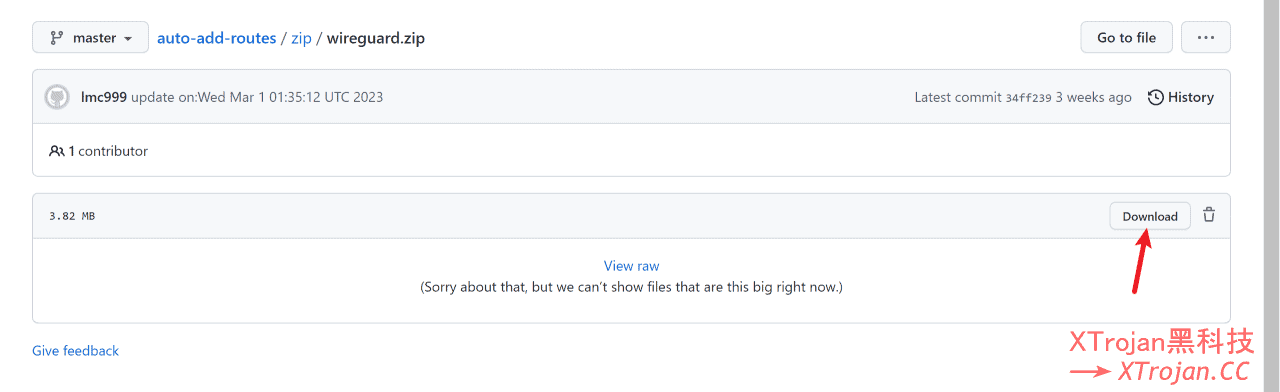Navigate to the zip folder breadcrumb
Image resolution: width=1280 pixels, height=392 pixels.
point(301,39)
